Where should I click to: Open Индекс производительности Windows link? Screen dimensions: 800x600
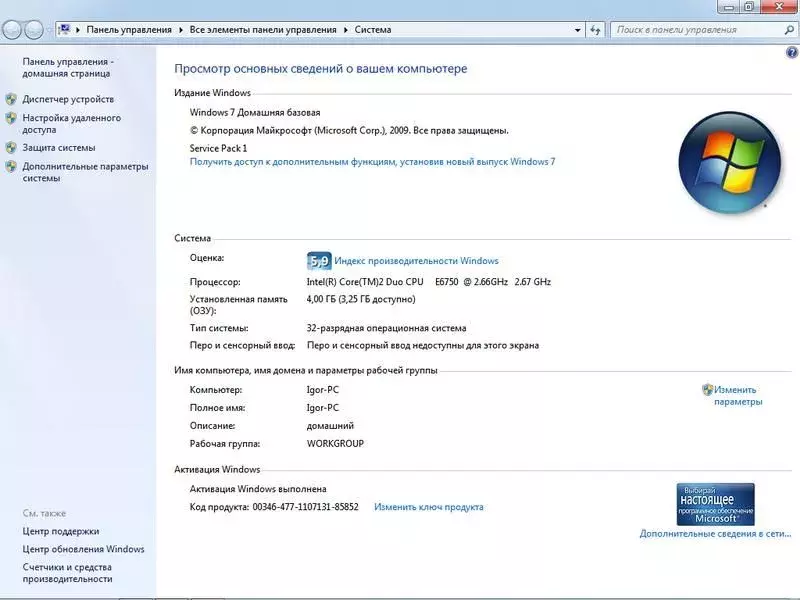point(416,261)
